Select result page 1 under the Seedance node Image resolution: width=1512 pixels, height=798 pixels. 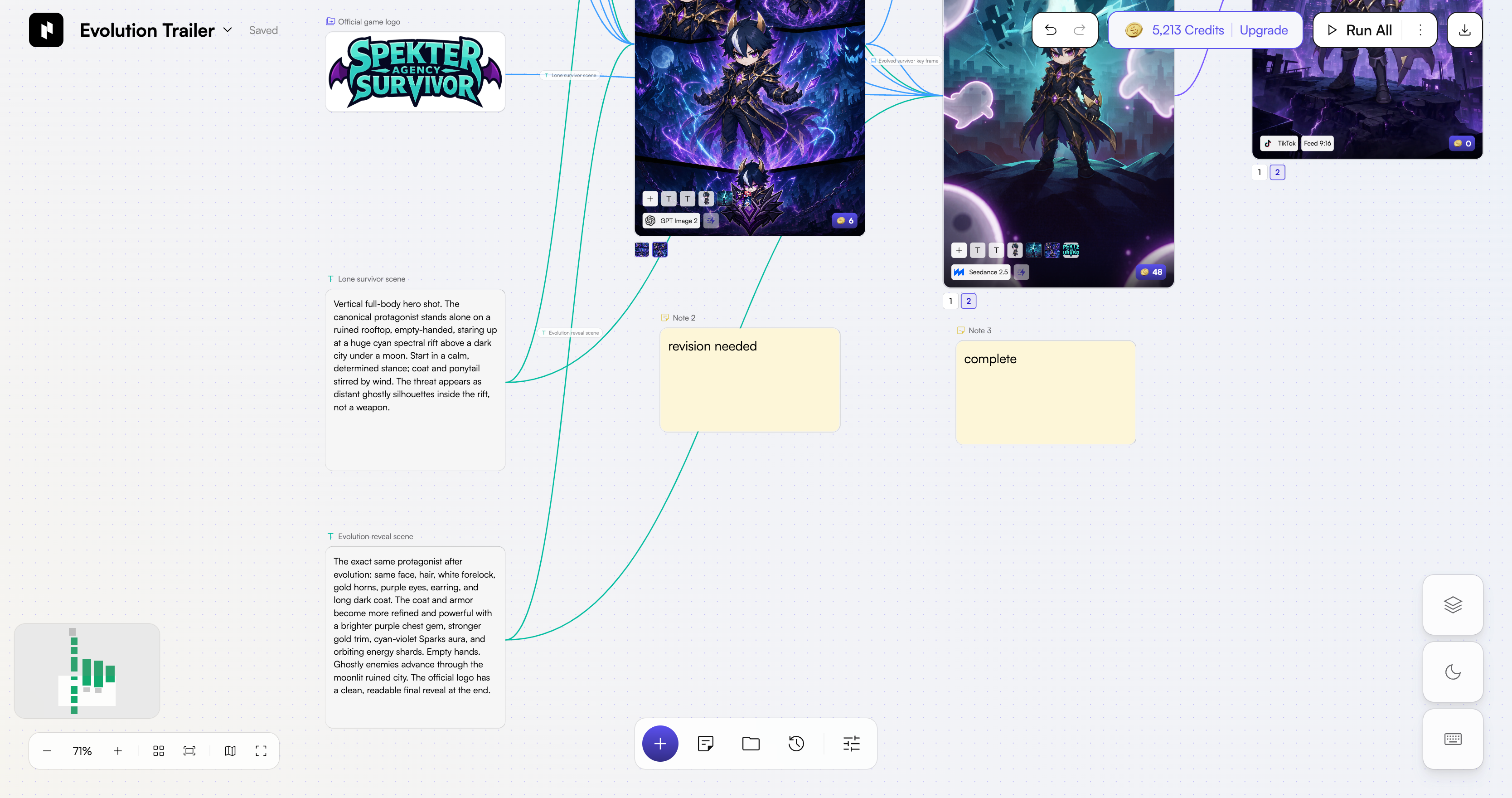tap(950, 301)
